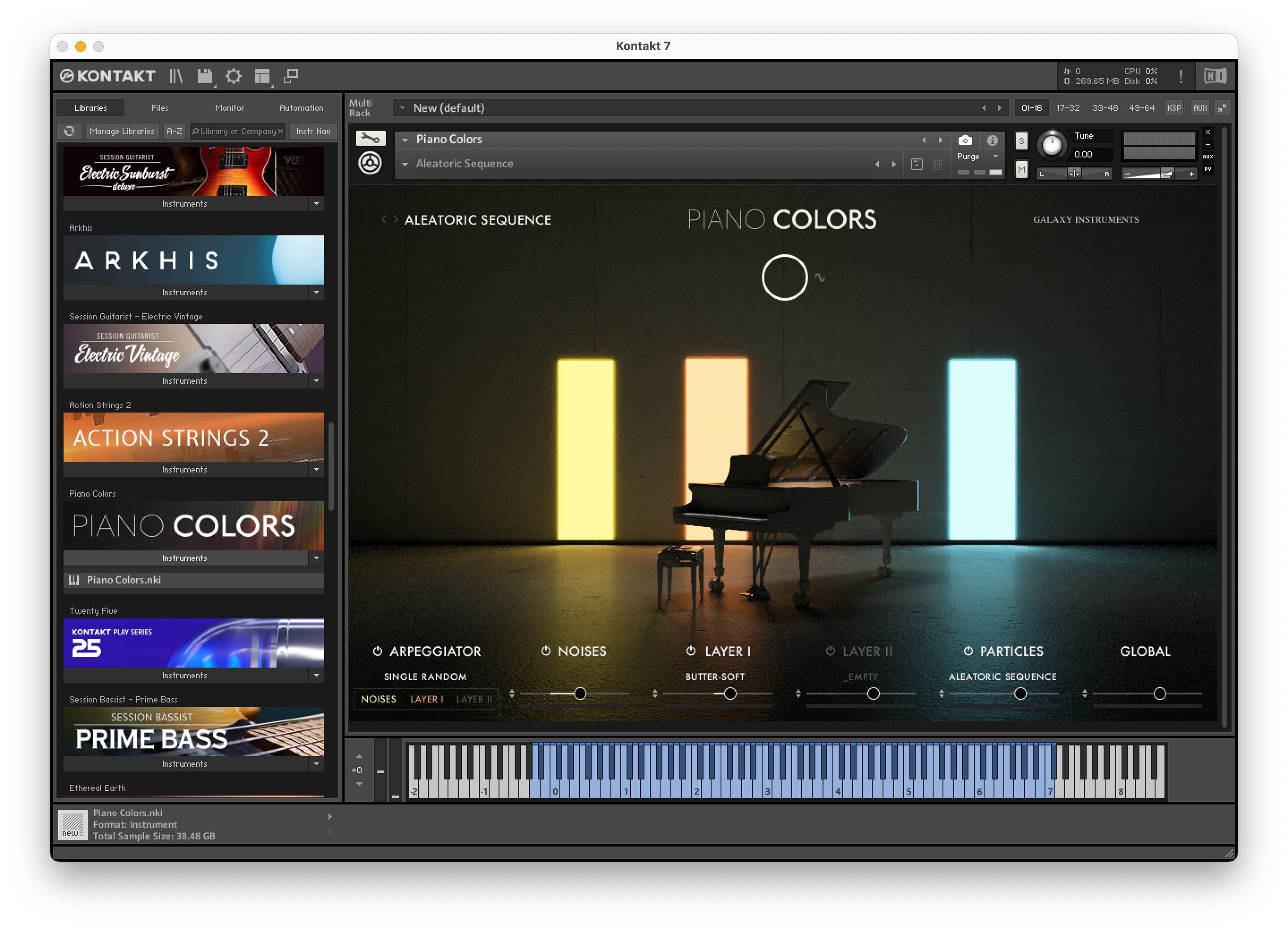Click the snapshot camera icon
Image resolution: width=1288 pixels, height=928 pixels.
(x=965, y=140)
